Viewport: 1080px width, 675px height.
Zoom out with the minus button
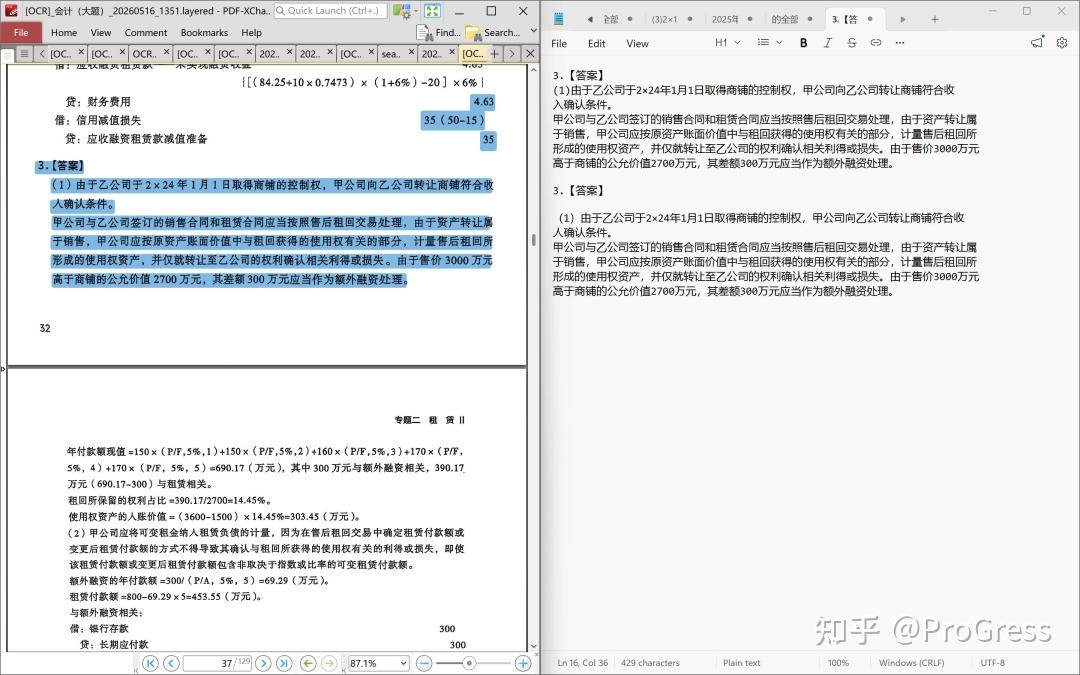click(x=424, y=663)
